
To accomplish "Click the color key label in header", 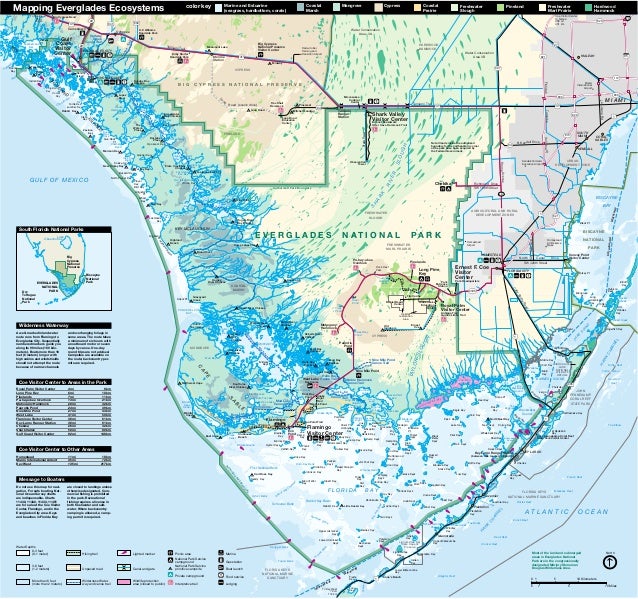I will [x=198, y=7].
